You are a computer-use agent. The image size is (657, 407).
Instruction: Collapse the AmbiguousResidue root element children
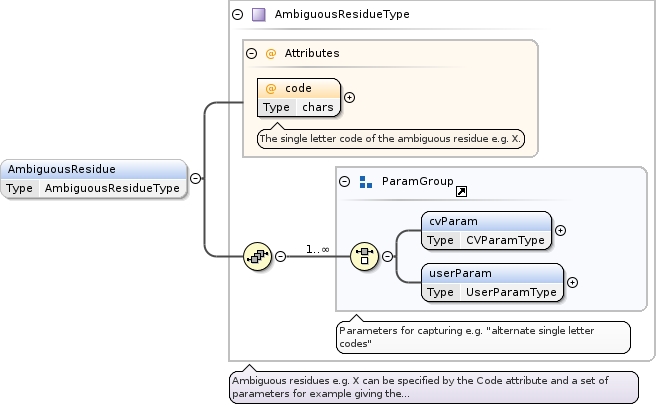[x=195, y=178]
